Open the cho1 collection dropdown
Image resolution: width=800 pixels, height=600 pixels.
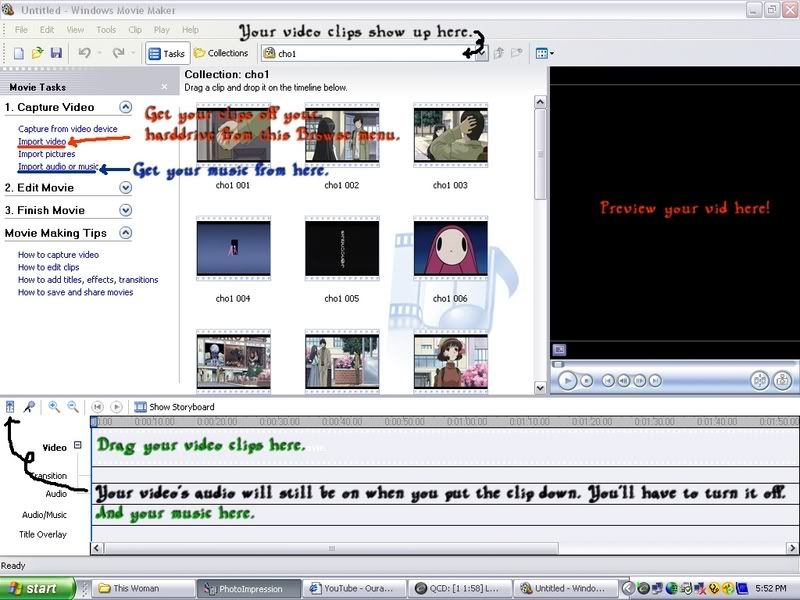point(481,54)
